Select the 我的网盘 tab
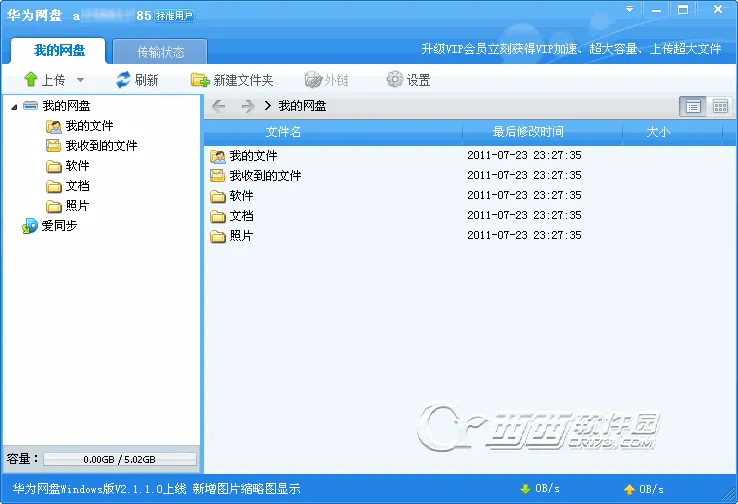Image resolution: width=738 pixels, height=504 pixels. tap(59, 50)
